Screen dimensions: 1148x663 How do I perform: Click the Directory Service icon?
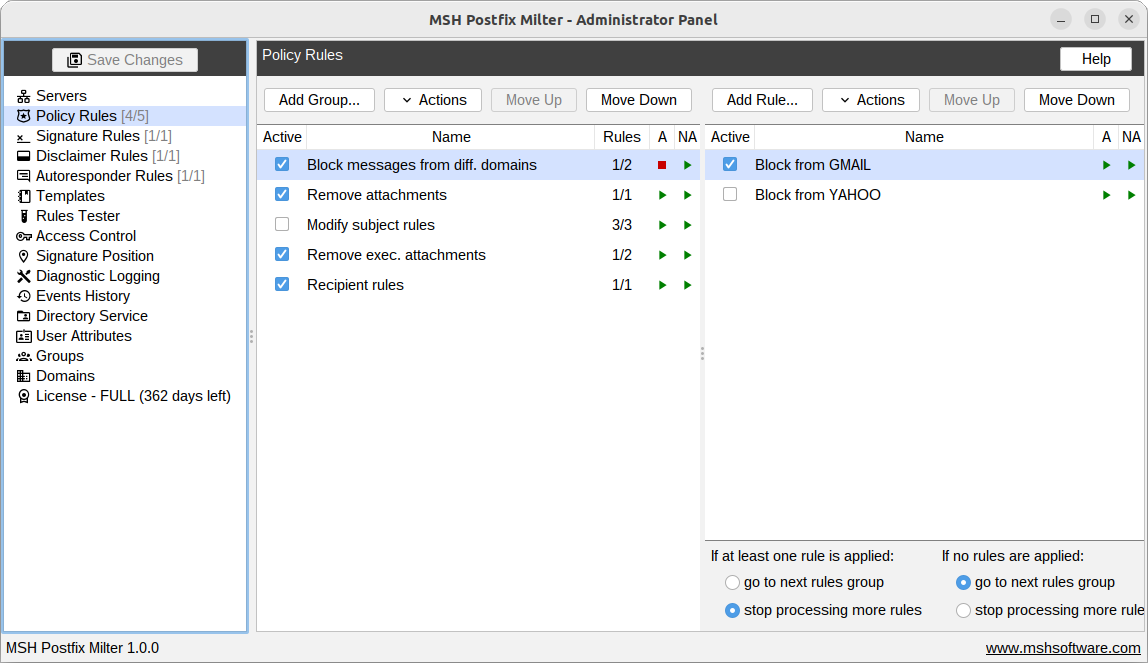[23, 316]
